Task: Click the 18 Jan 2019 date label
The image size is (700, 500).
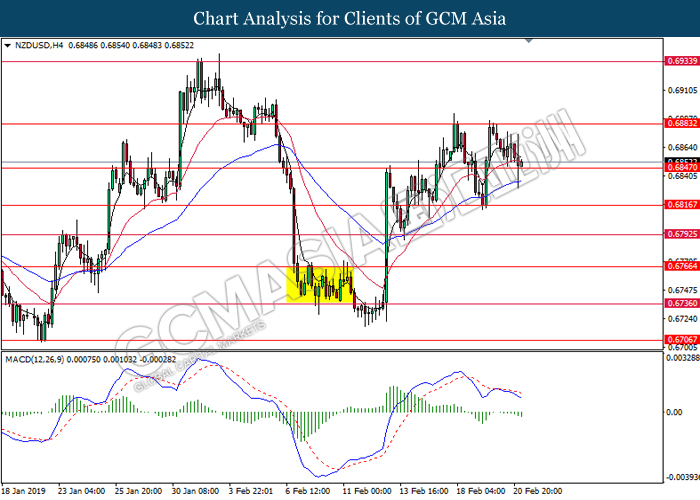Action: coord(24,491)
